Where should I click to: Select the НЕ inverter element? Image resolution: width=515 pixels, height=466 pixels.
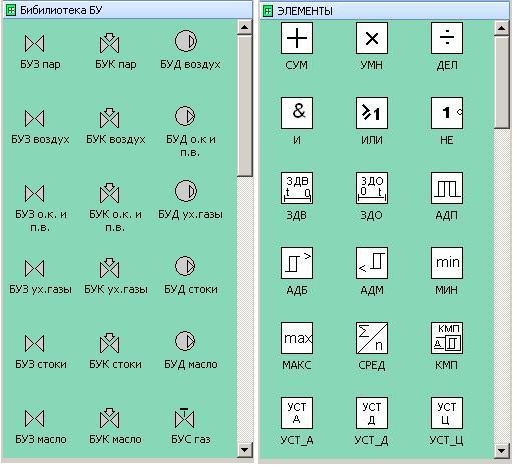tap(447, 113)
